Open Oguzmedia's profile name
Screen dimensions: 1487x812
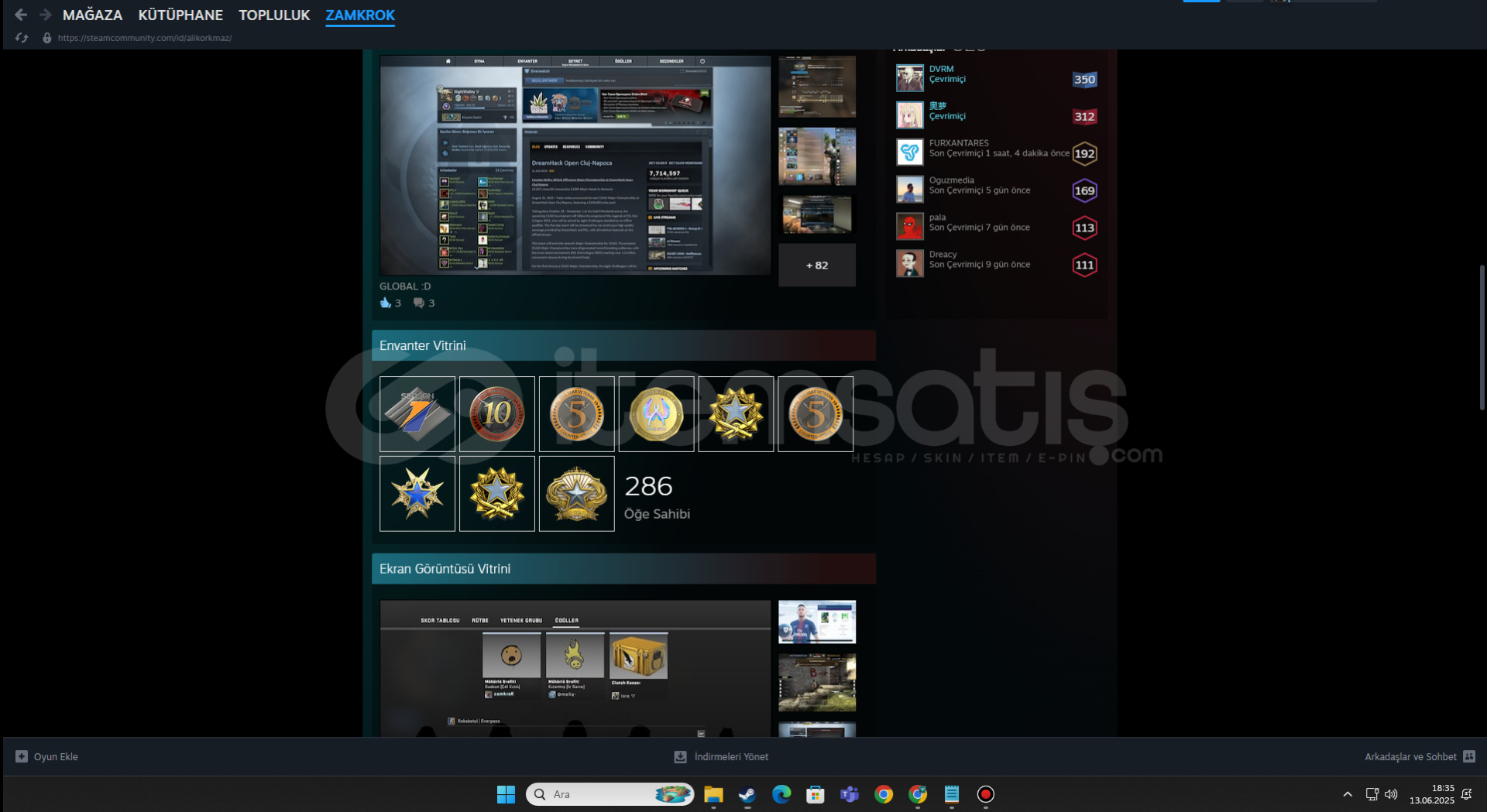952,180
